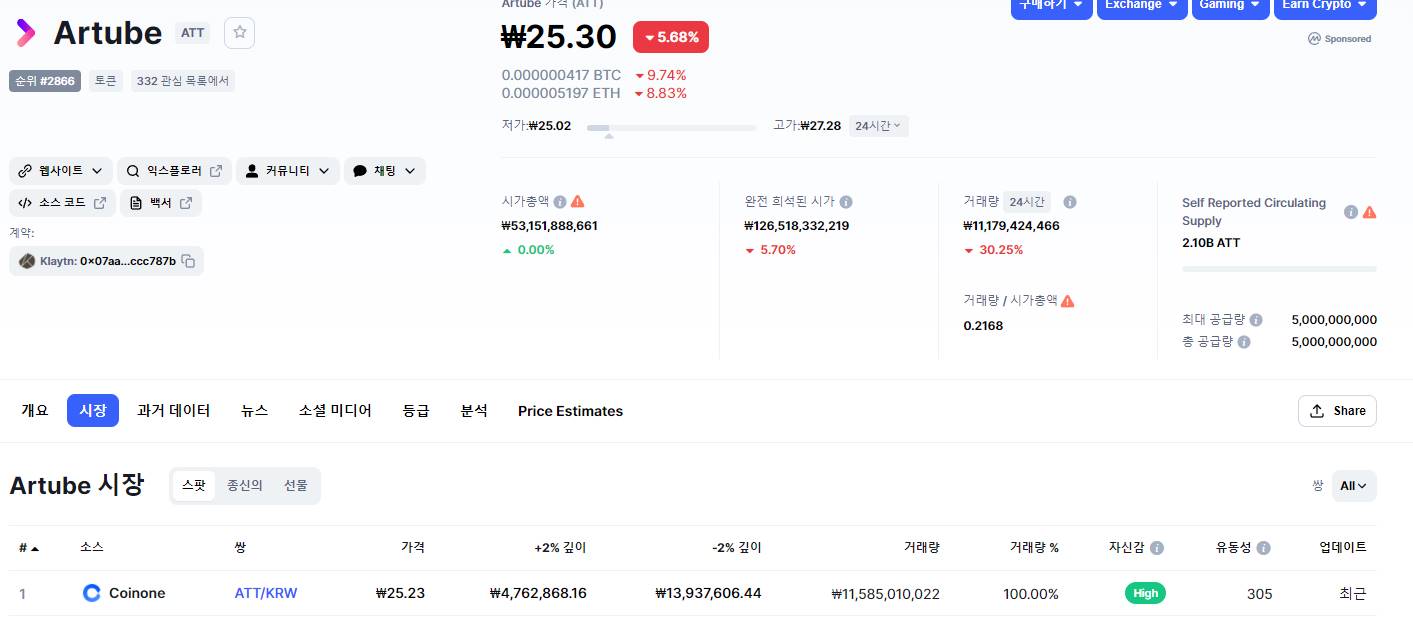Click the ₩11,585,010,022 volume cell
The width and height of the screenshot is (1413, 623).
click(885, 594)
